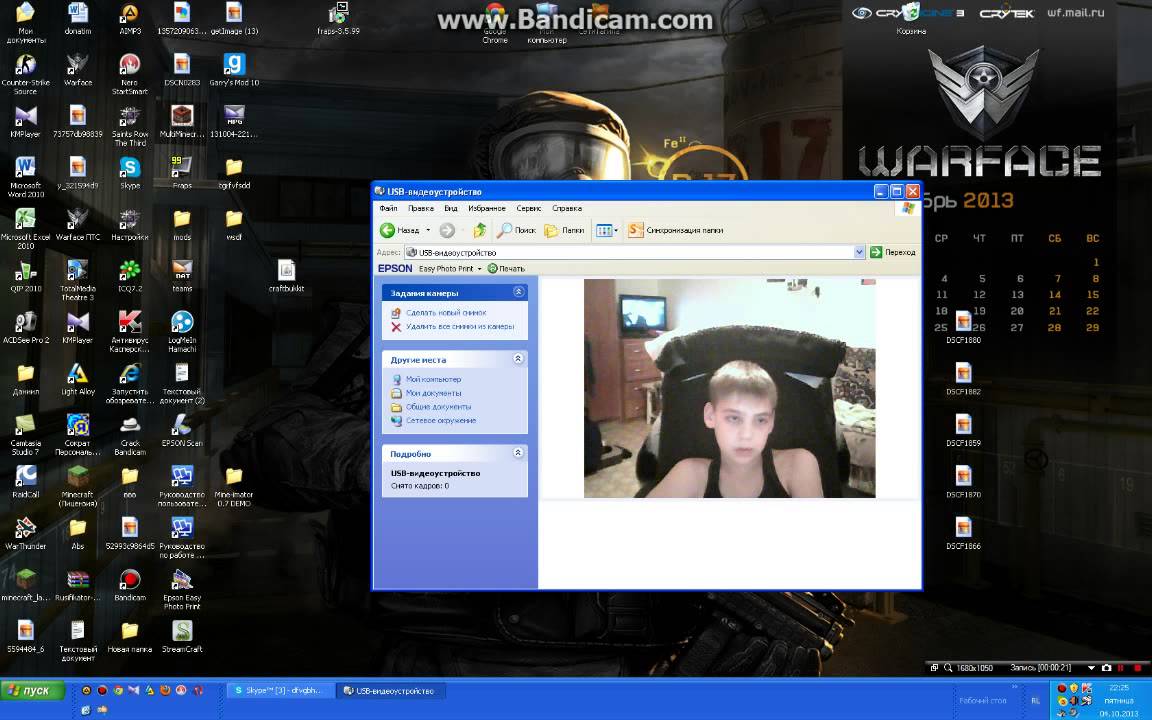
Task: Click the Forward arrow in explorer toolbar
Action: point(447,231)
